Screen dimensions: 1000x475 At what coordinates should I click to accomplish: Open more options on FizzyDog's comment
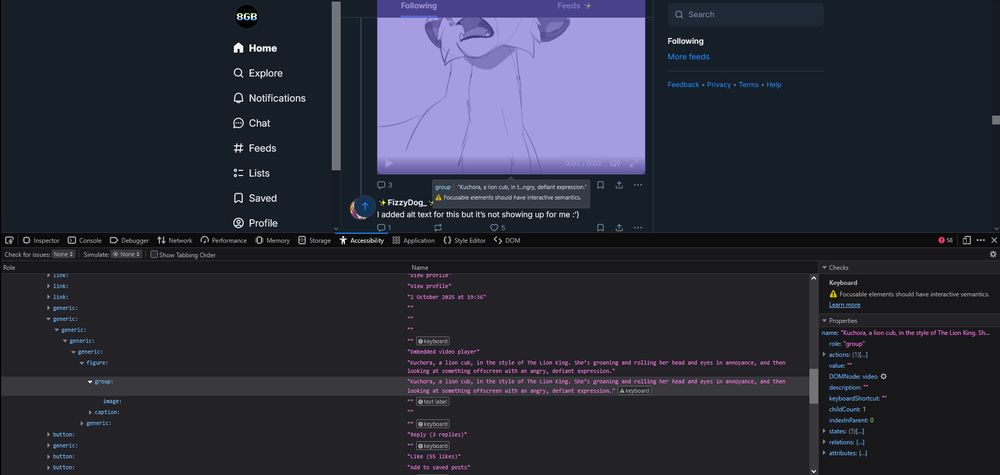pos(638,228)
